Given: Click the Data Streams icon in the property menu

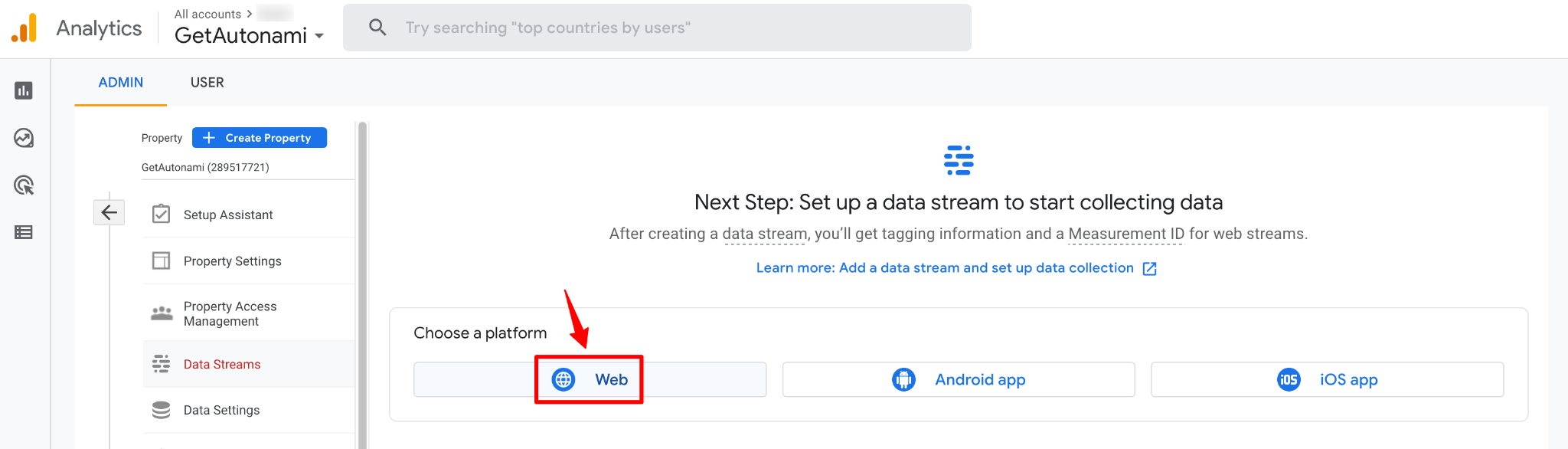Looking at the screenshot, I should (161, 363).
